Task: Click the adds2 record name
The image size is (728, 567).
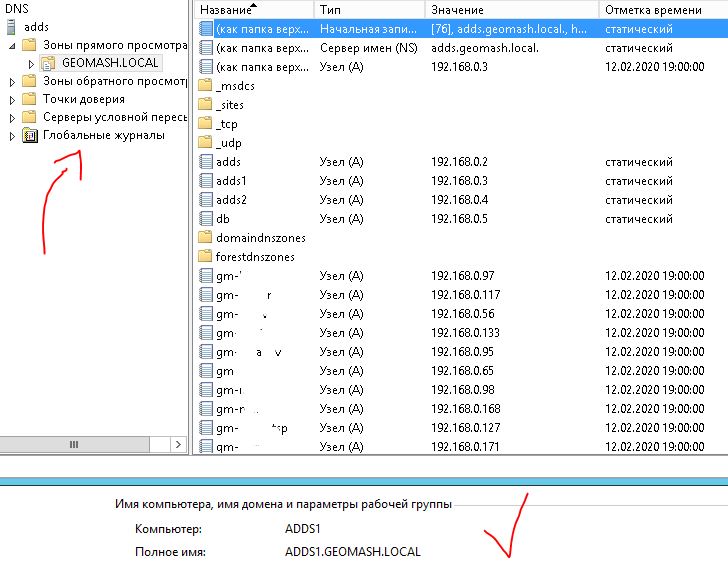Action: pos(231,200)
